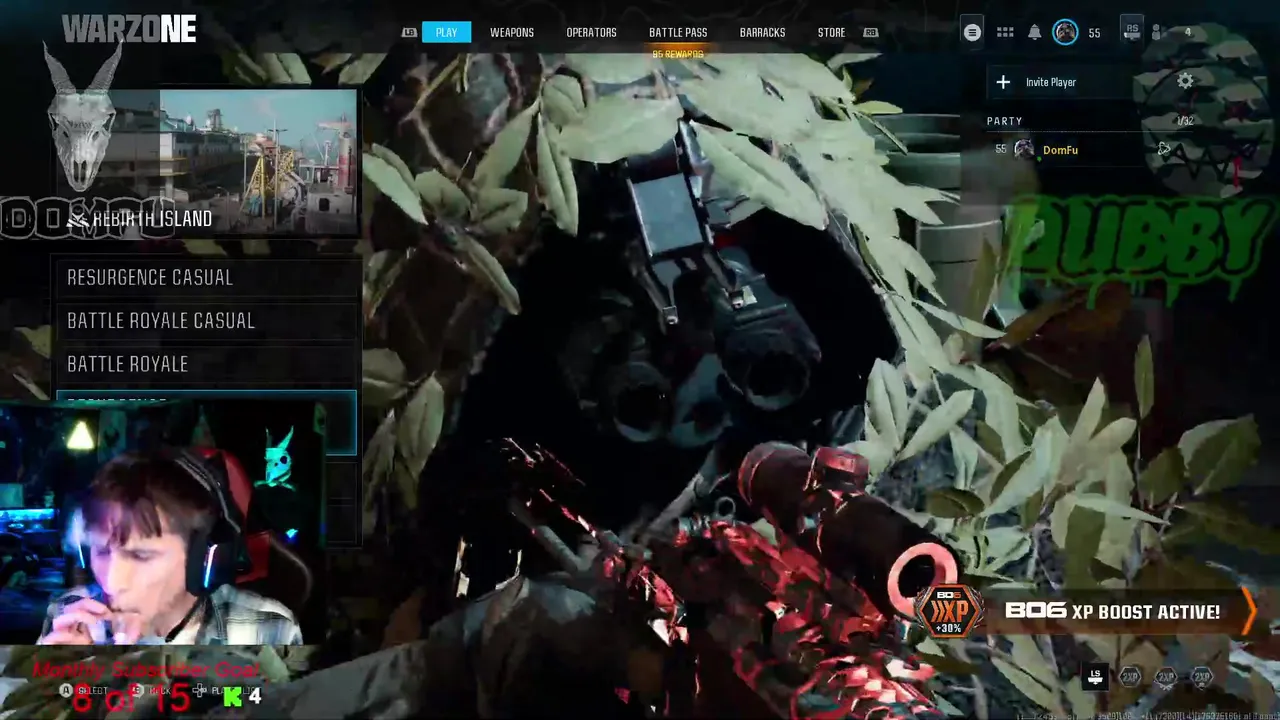Open party settings gear icon

[1185, 81]
